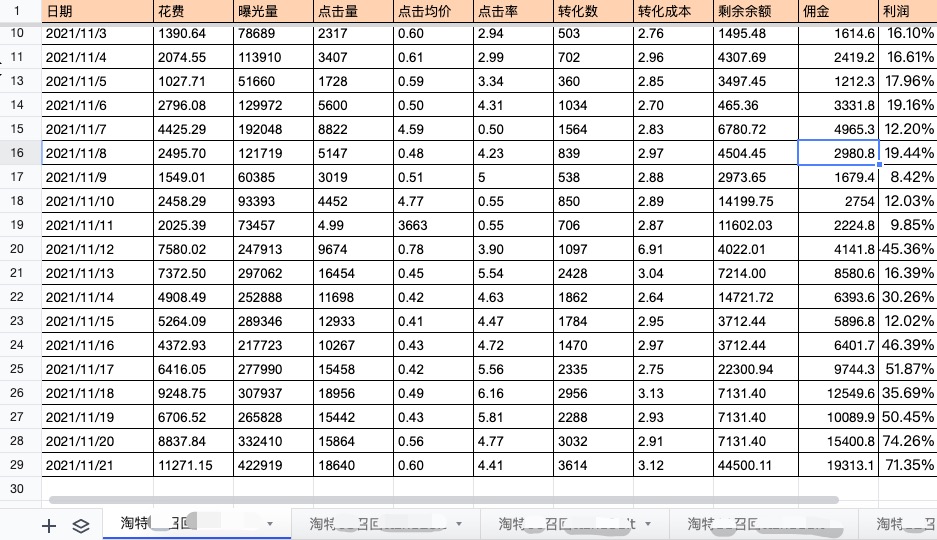Select the 点击均价 column header cell
The height and width of the screenshot is (540, 937).
[434, 11]
